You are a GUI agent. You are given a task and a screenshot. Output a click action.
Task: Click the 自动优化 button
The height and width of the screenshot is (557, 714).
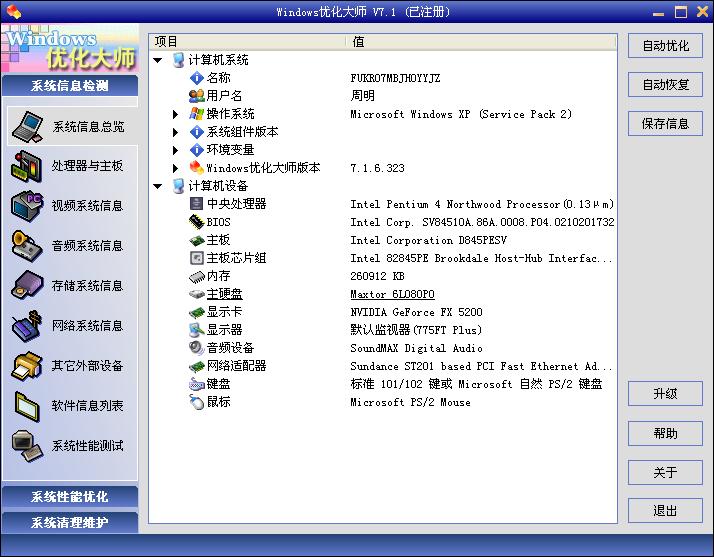point(665,46)
